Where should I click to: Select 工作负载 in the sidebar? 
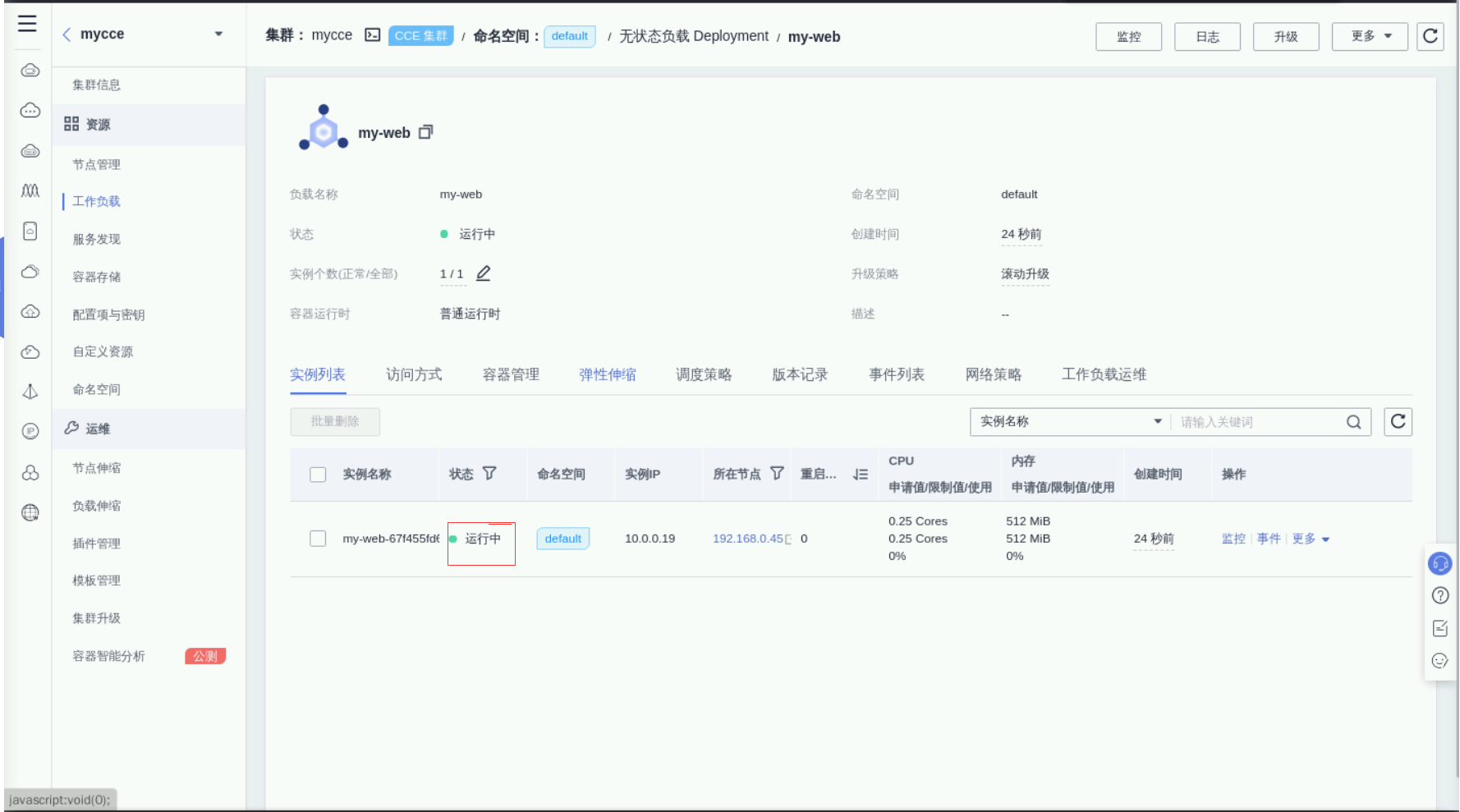point(97,201)
